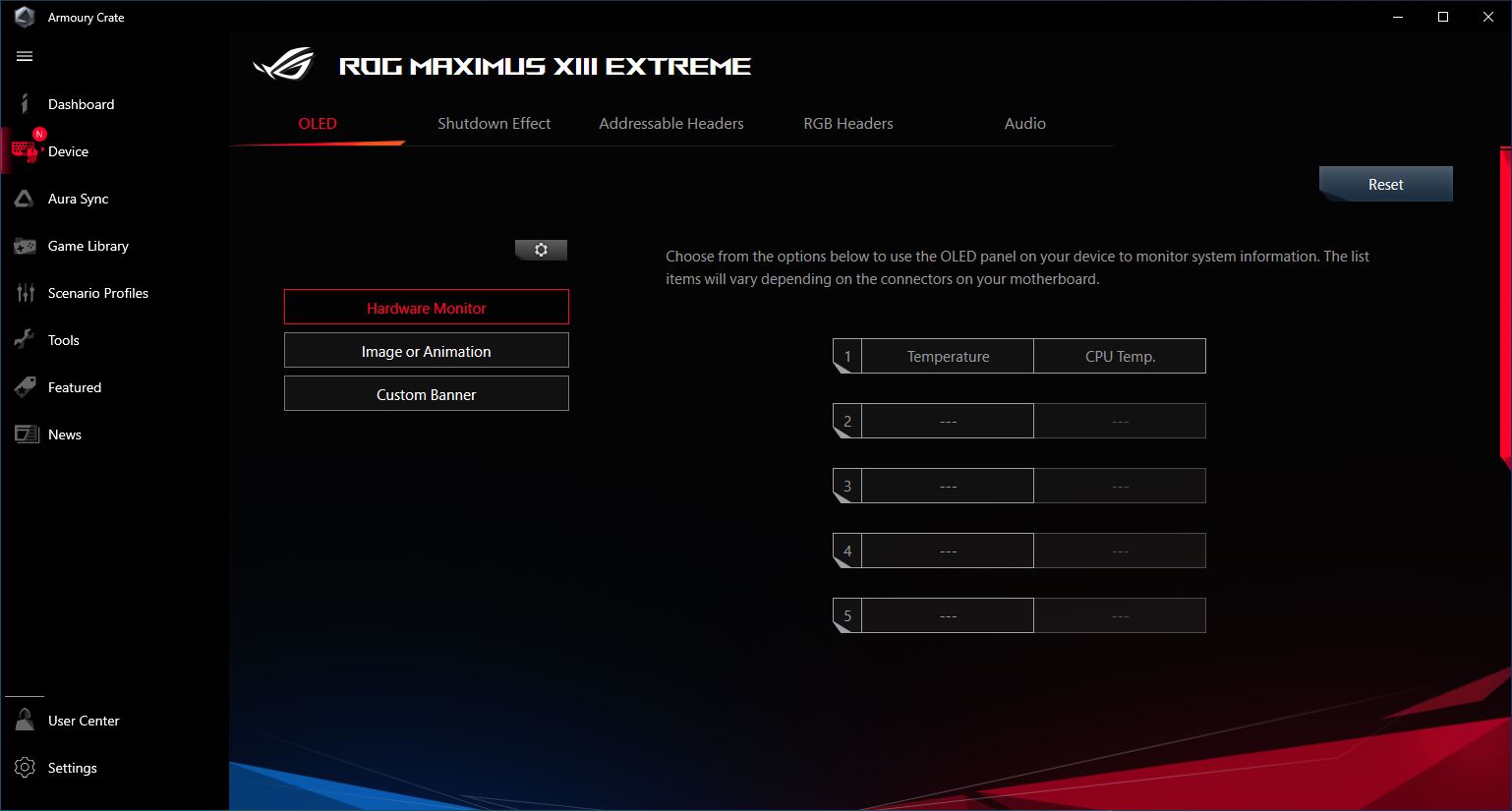Close the Armoury Crate window
Screen dimensions: 1512x811
point(1488,17)
